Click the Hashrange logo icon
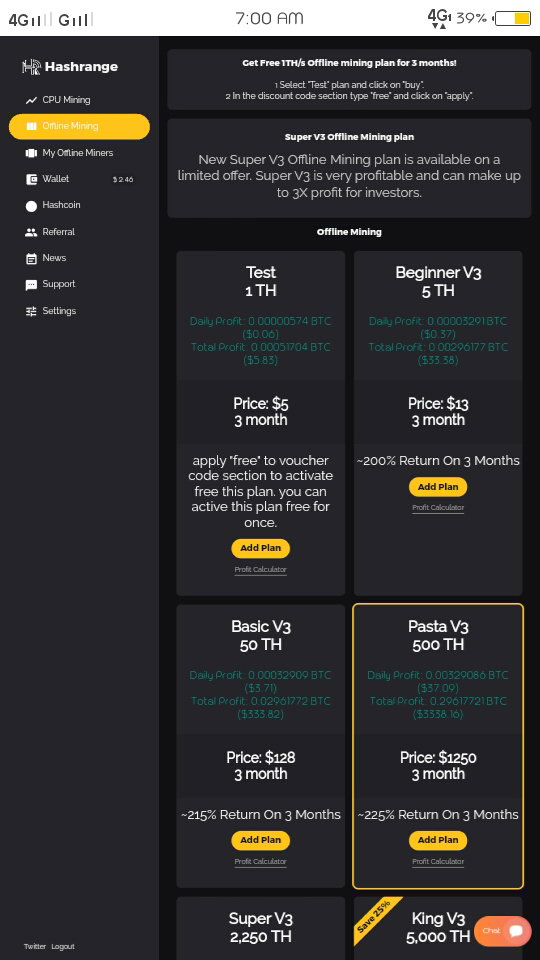 31,67
